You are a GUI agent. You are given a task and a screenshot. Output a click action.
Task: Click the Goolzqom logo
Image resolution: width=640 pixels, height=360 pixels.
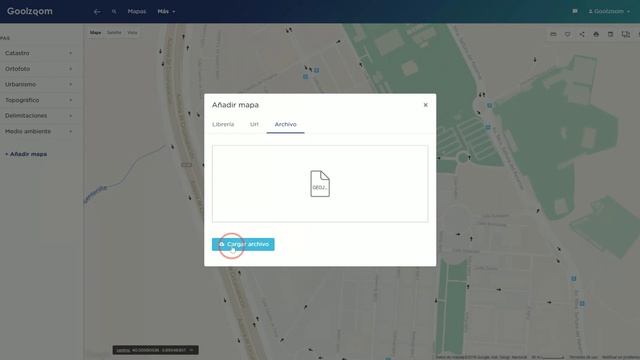30,11
